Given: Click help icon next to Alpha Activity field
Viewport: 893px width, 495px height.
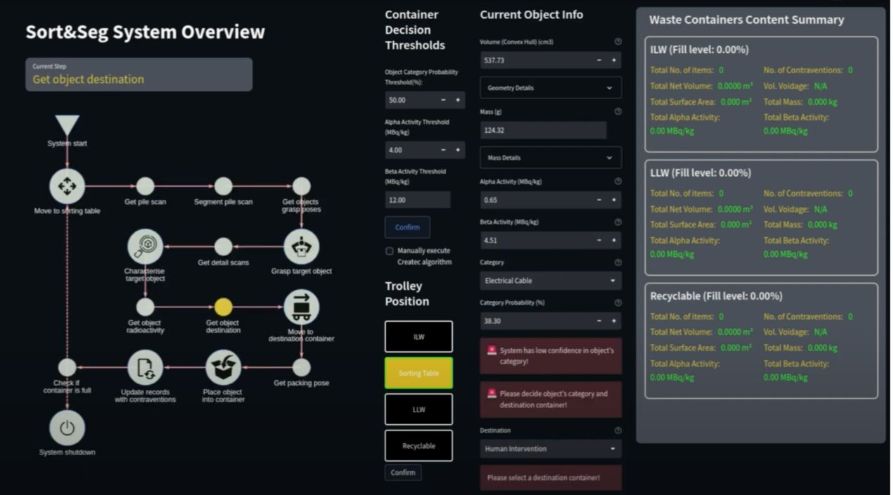Looking at the screenshot, I should point(618,181).
